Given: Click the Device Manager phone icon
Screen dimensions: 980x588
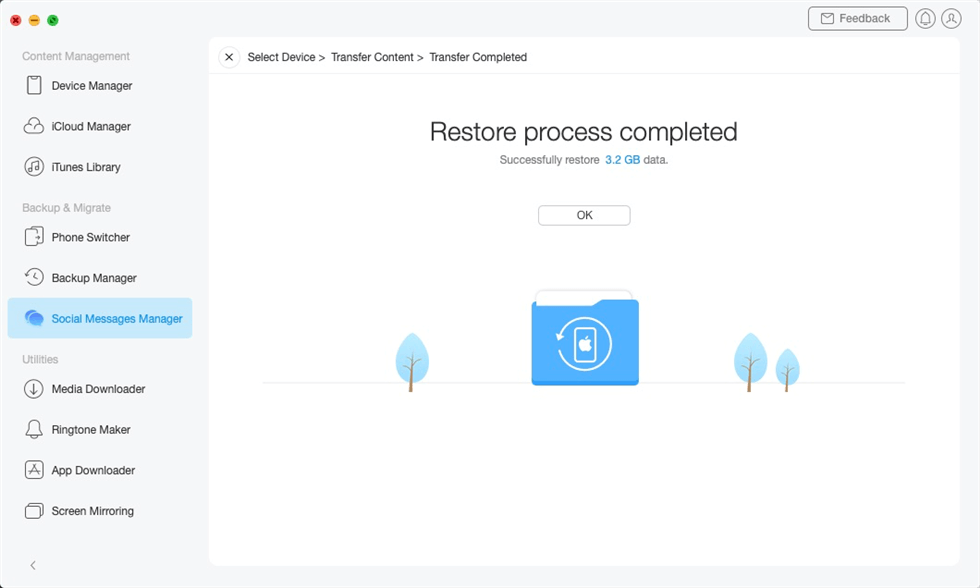Looking at the screenshot, I should 34,86.
